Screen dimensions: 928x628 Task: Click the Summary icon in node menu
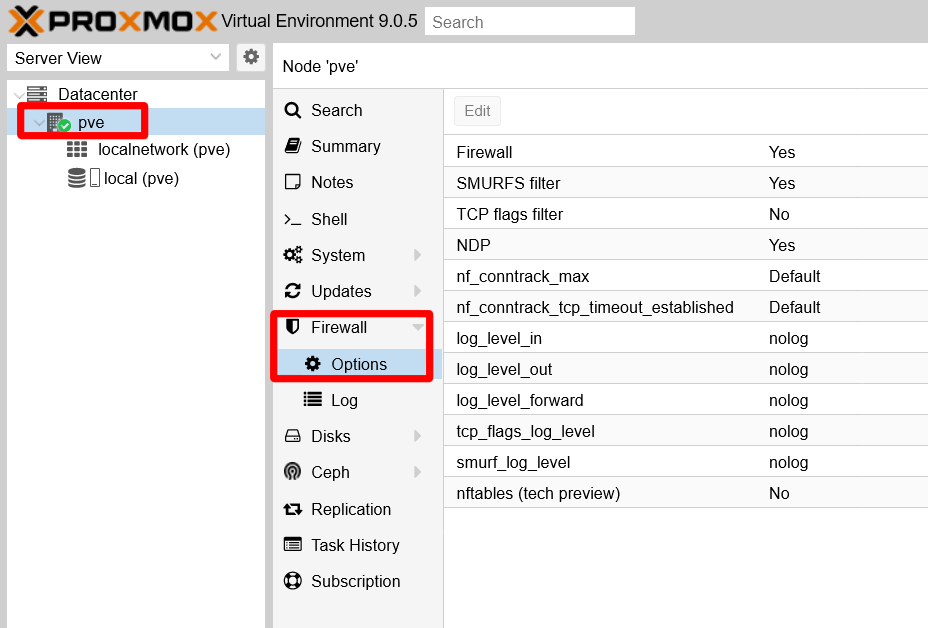coord(290,146)
